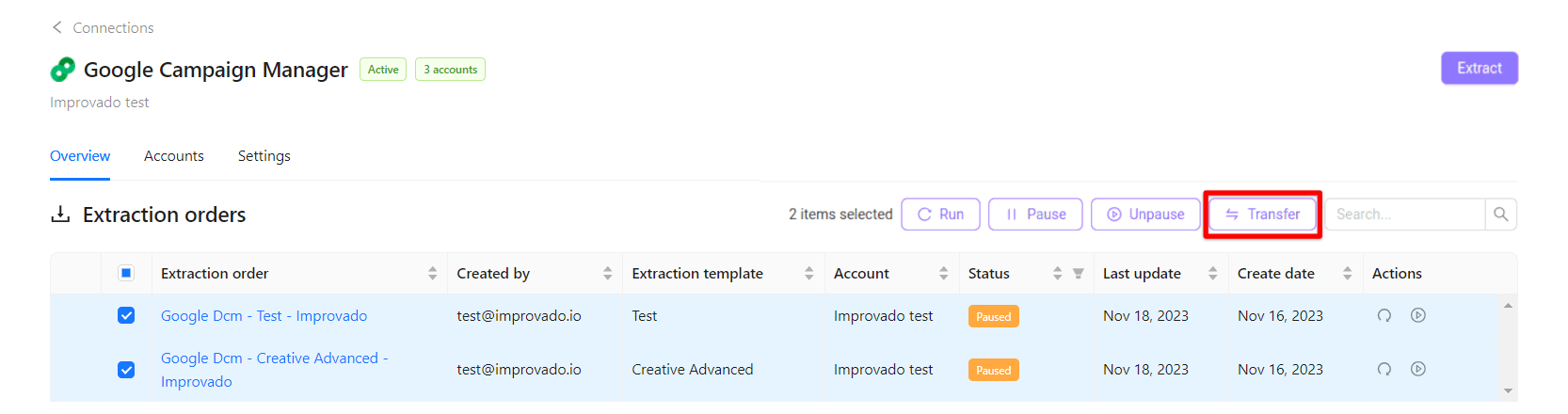Click the table scrollbar up arrow
1568x414 pixels.
click(x=1509, y=306)
